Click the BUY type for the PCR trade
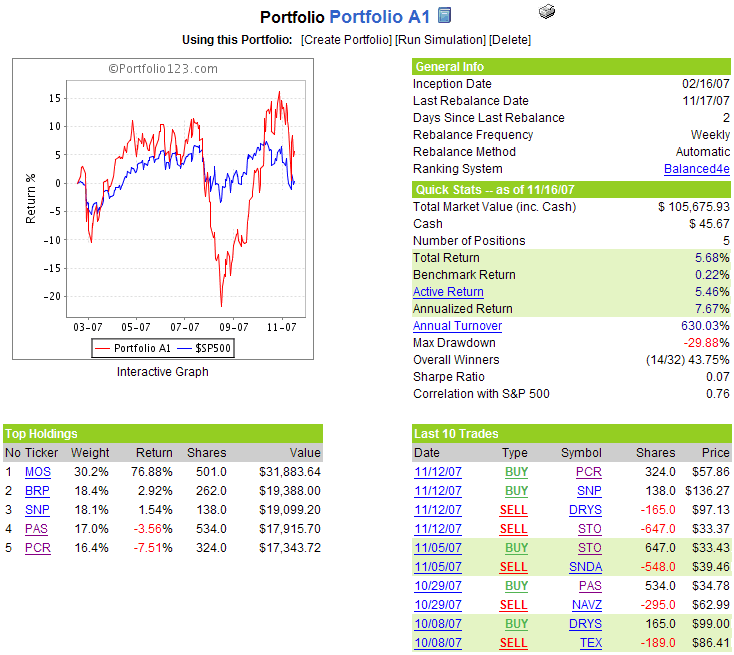The image size is (734, 655). [516, 472]
